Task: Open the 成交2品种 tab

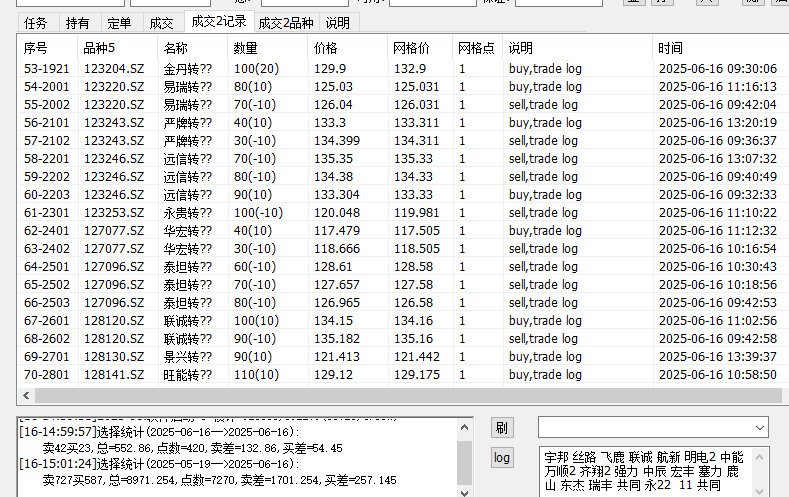Action: pyautogui.click(x=286, y=23)
